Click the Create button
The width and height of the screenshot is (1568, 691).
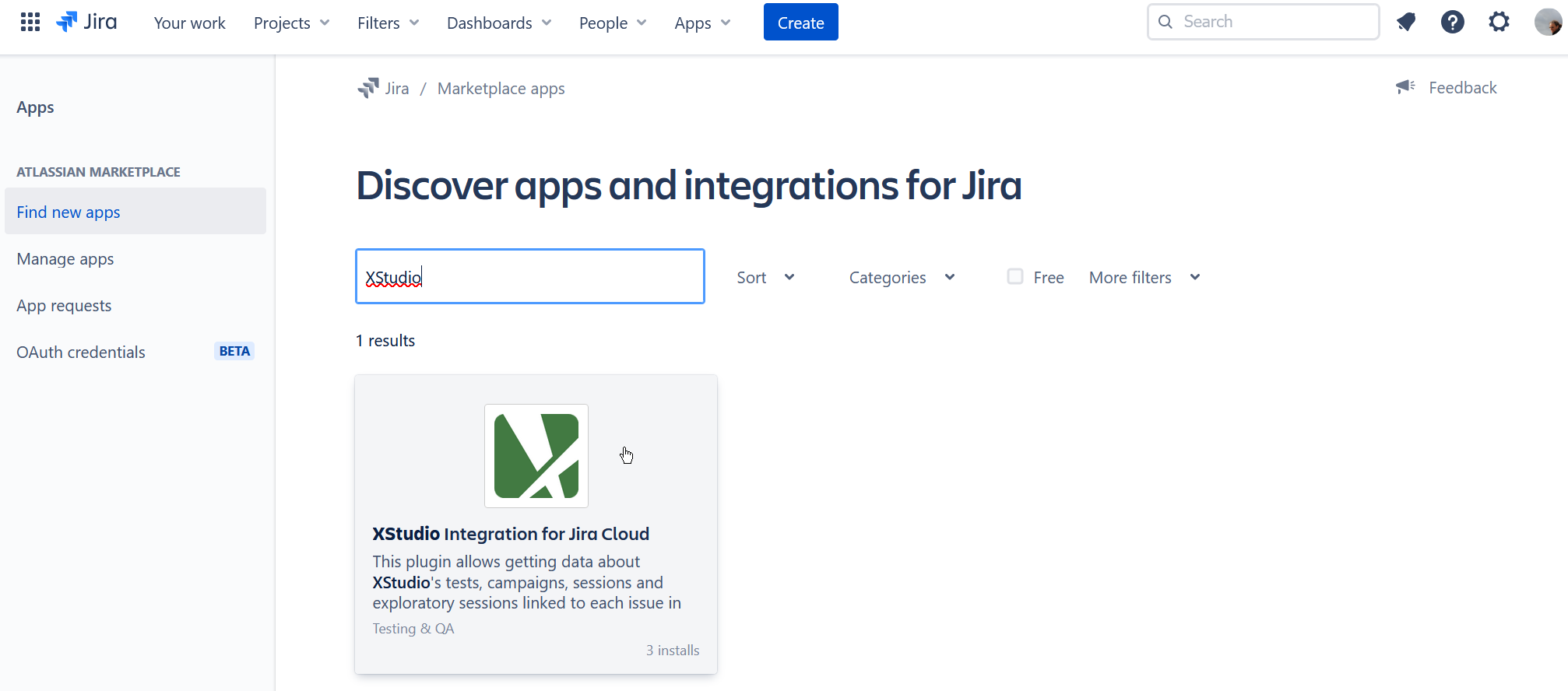[x=801, y=22]
